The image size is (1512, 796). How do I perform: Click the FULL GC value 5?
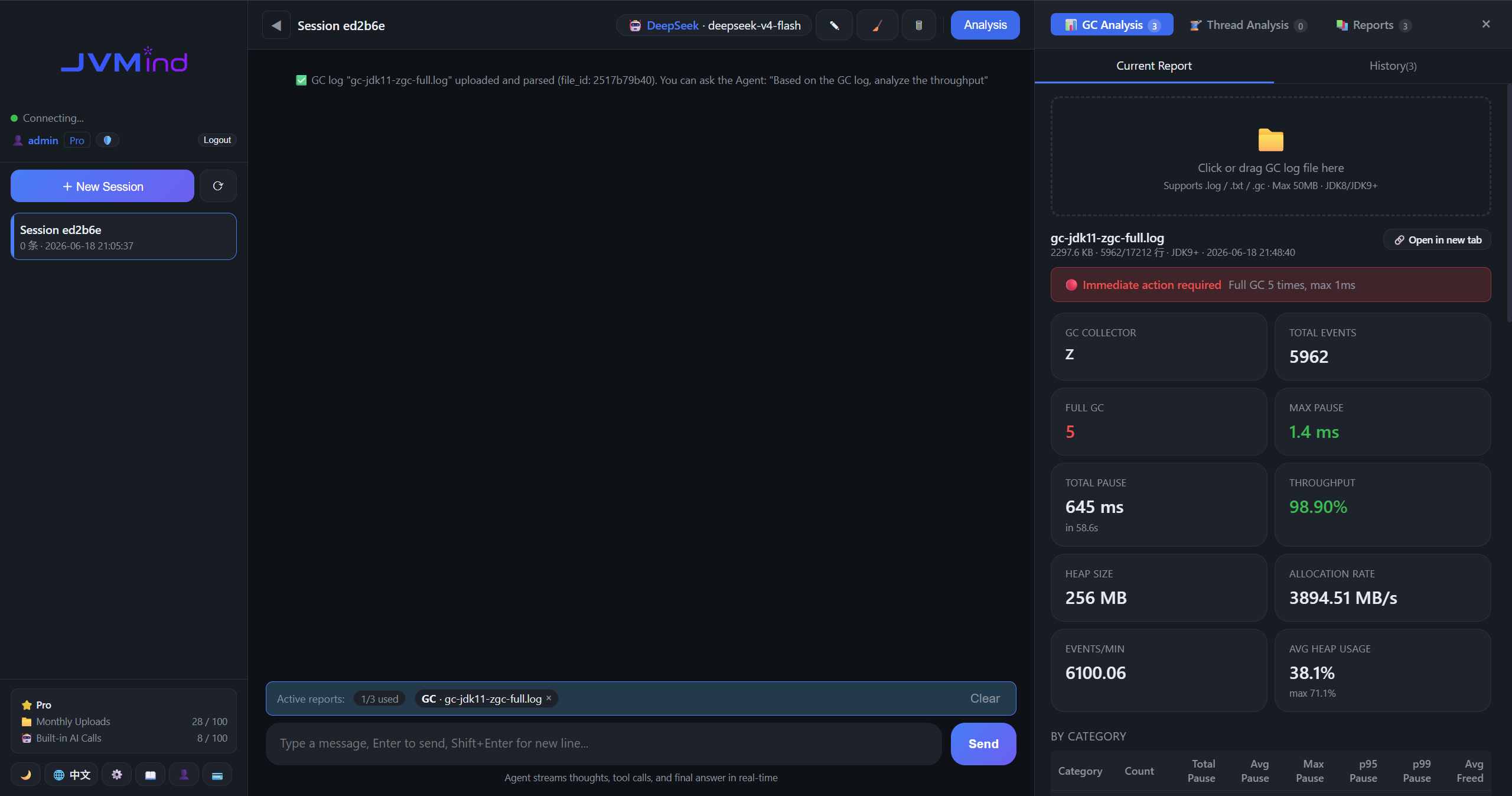coord(1070,432)
